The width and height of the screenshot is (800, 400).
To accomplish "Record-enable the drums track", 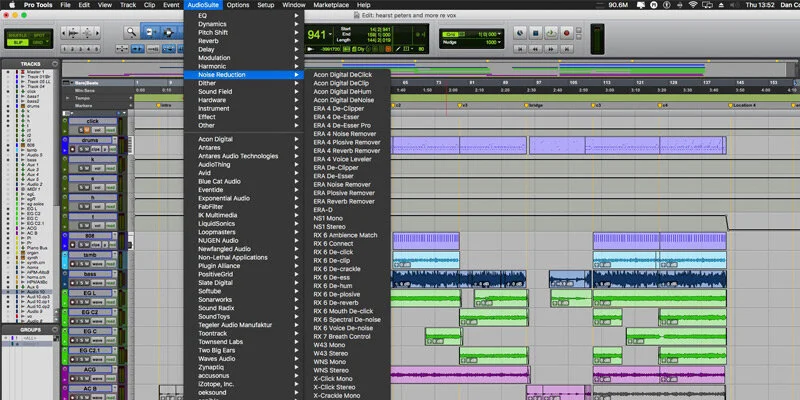I will coord(72,149).
